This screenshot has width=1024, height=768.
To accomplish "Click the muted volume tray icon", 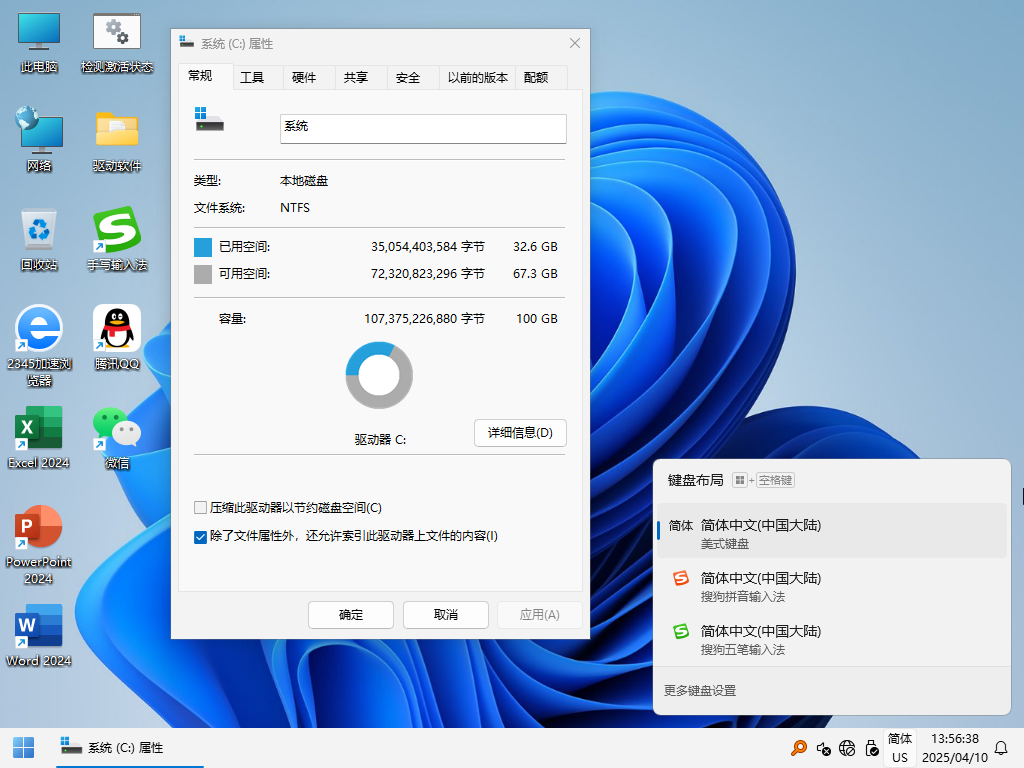I will click(x=824, y=748).
